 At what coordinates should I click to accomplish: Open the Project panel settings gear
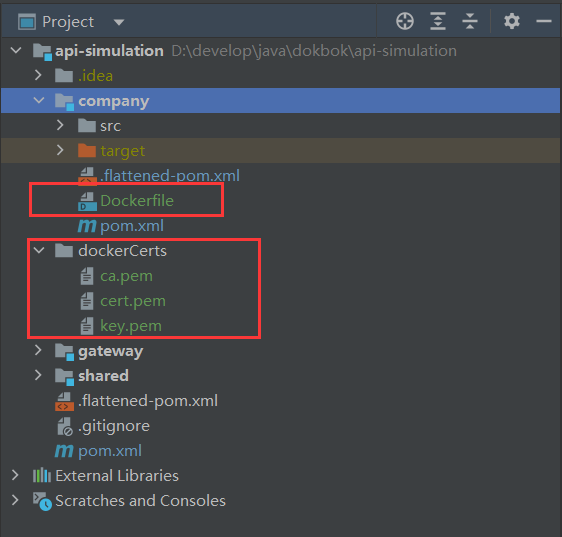click(x=511, y=21)
